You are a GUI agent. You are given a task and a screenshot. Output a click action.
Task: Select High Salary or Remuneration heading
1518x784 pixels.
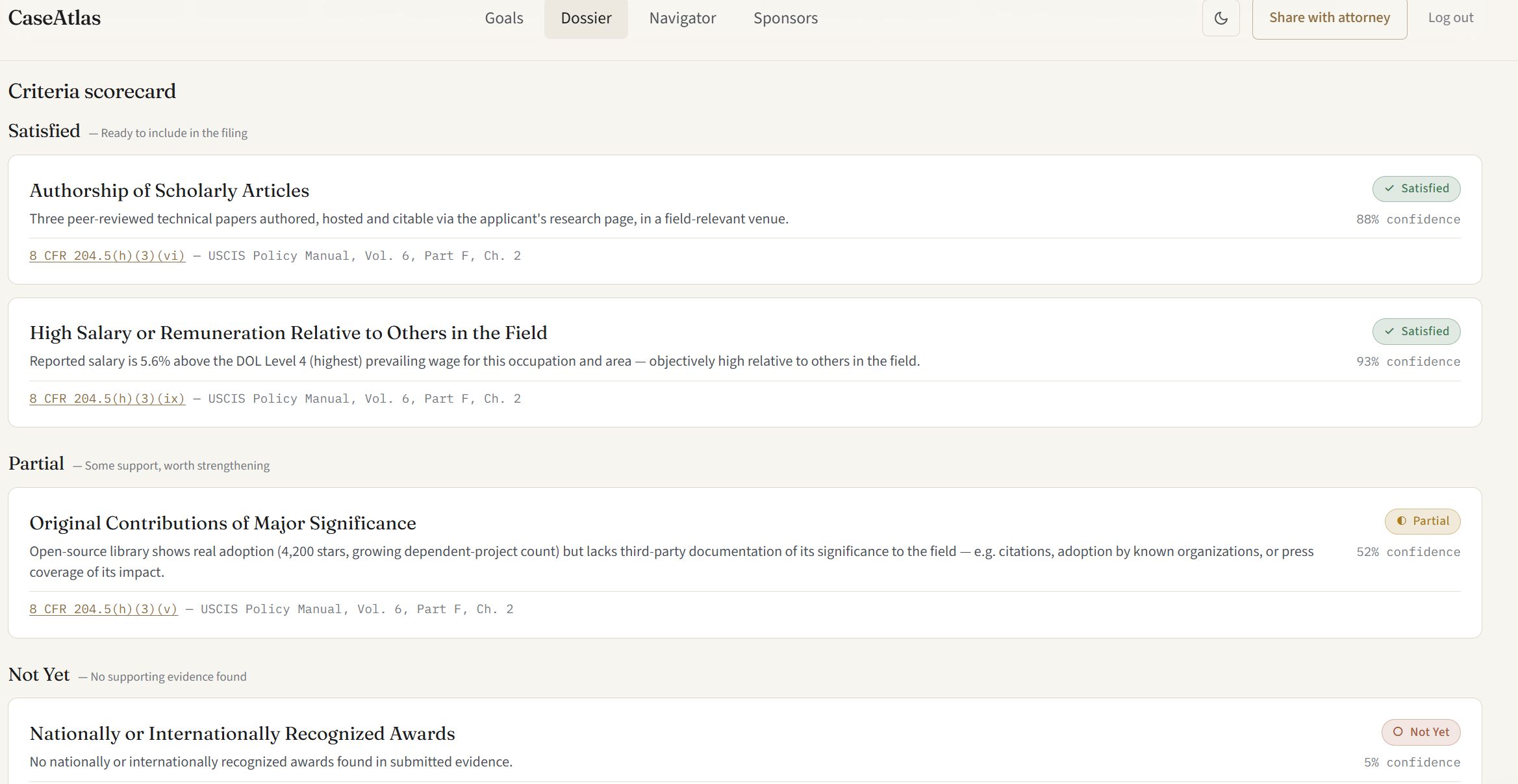pos(288,333)
